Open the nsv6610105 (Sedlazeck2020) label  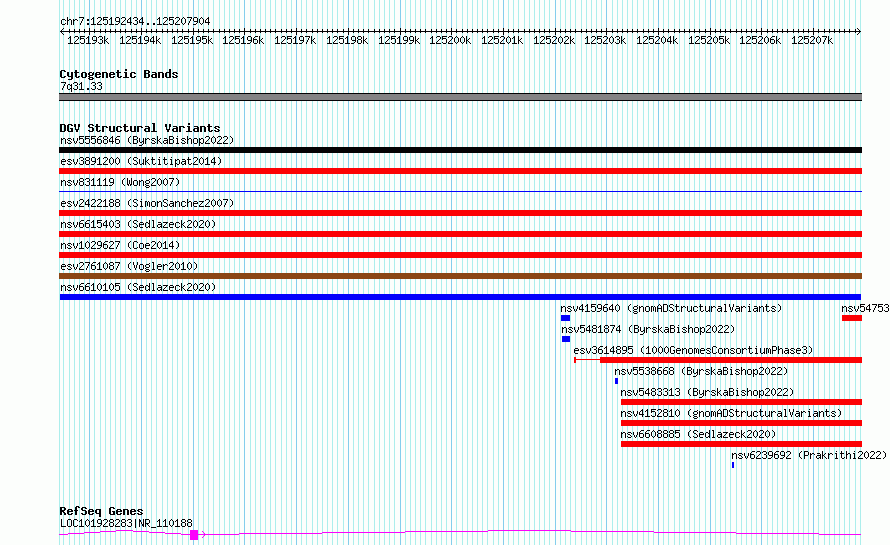click(x=138, y=287)
